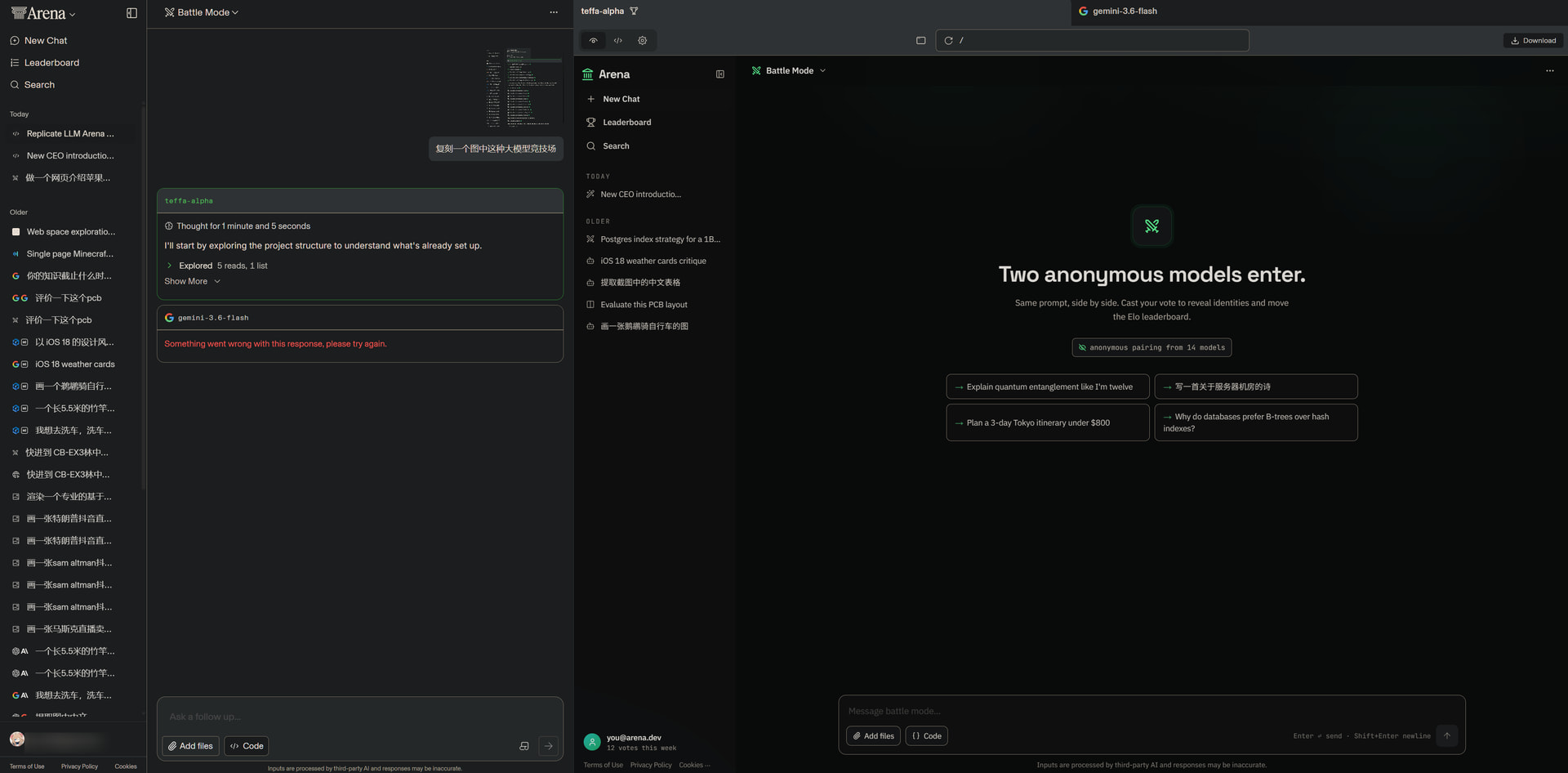The height and width of the screenshot is (773, 1568).
Task: Toggle device frame viewport icon
Action: coord(920,40)
